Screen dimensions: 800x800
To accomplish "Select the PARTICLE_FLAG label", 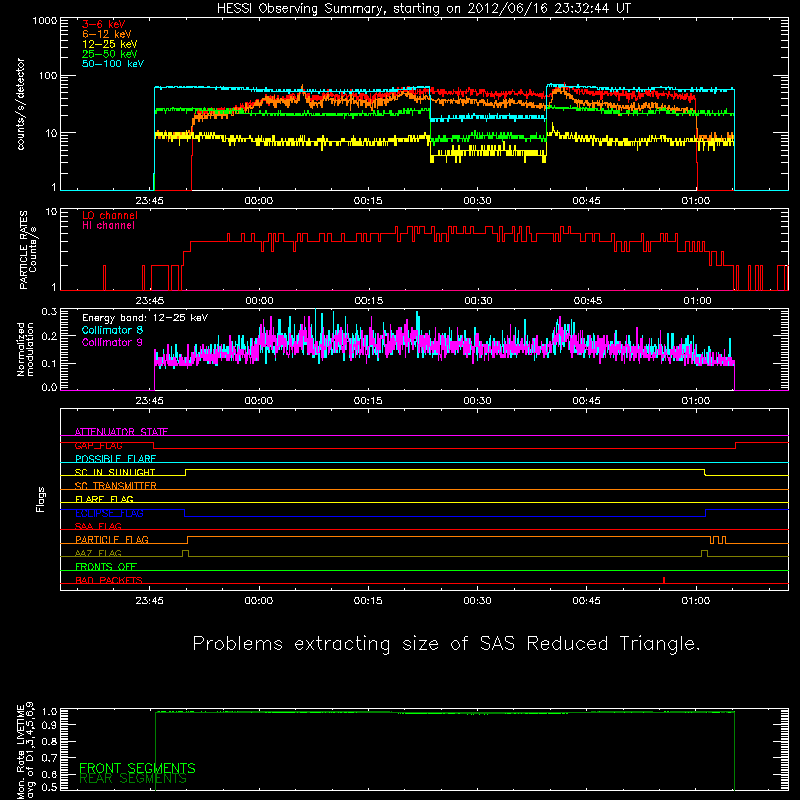I will click(x=112, y=539).
